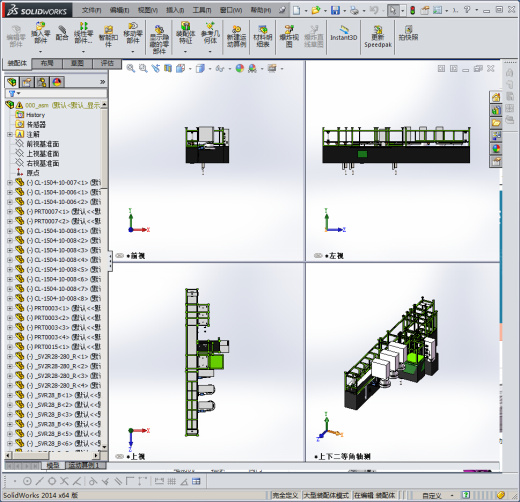
Task: Open the 插入零部件 dropdown arrow
Action: [40, 52]
